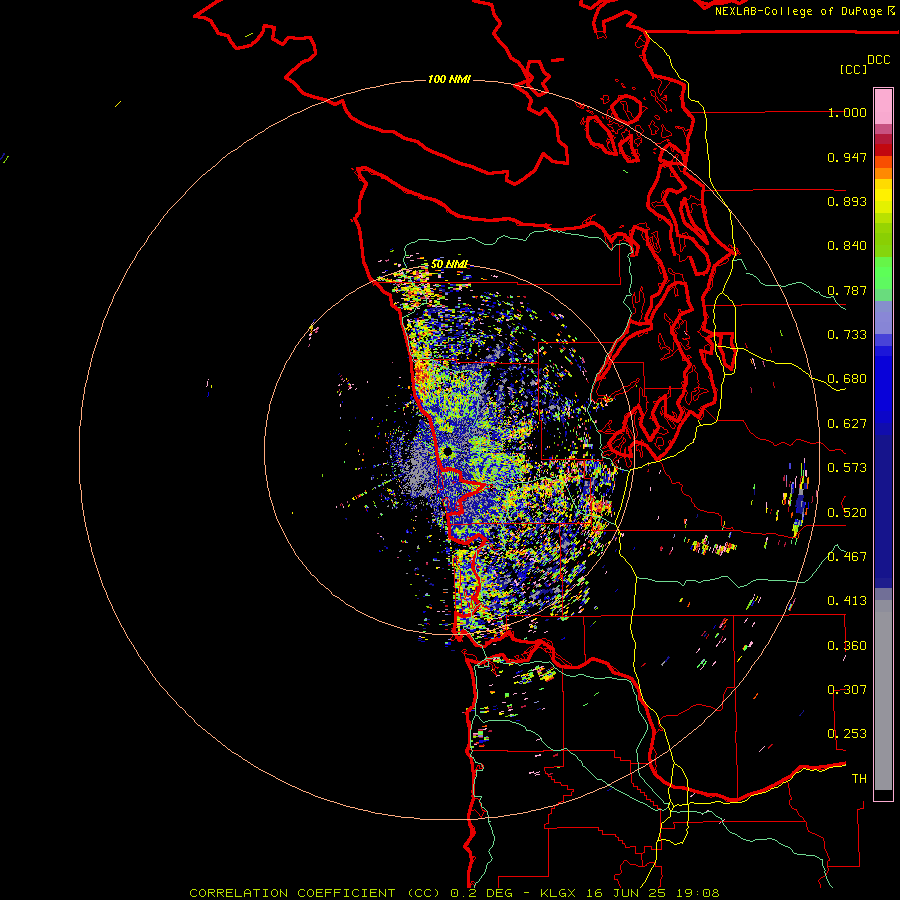Screen dimensions: 900x900
Task: Click the radar site black dot marker
Action: tap(448, 452)
